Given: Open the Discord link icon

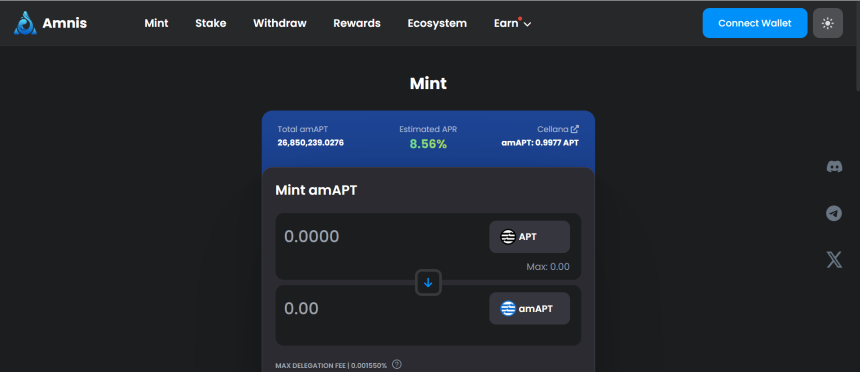Looking at the screenshot, I should [834, 167].
